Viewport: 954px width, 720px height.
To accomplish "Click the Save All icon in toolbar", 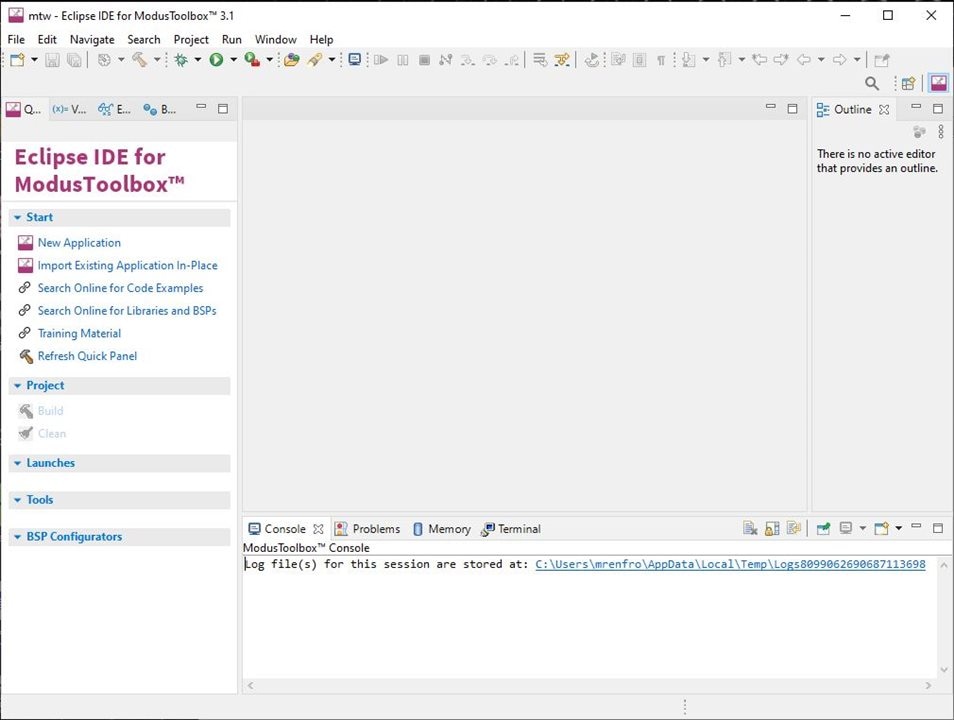I will point(74,60).
